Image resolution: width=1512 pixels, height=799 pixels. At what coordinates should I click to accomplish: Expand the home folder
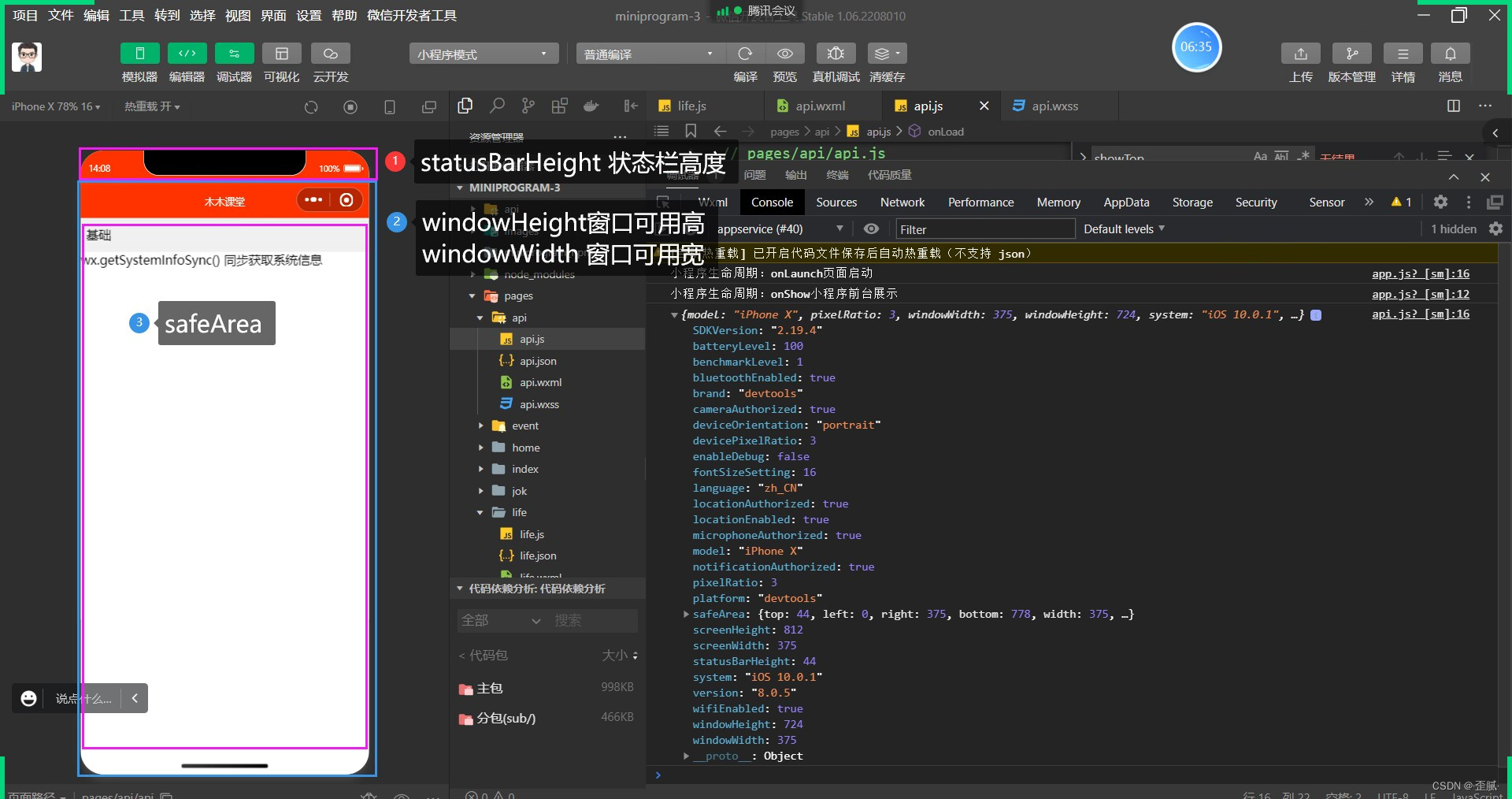481,448
